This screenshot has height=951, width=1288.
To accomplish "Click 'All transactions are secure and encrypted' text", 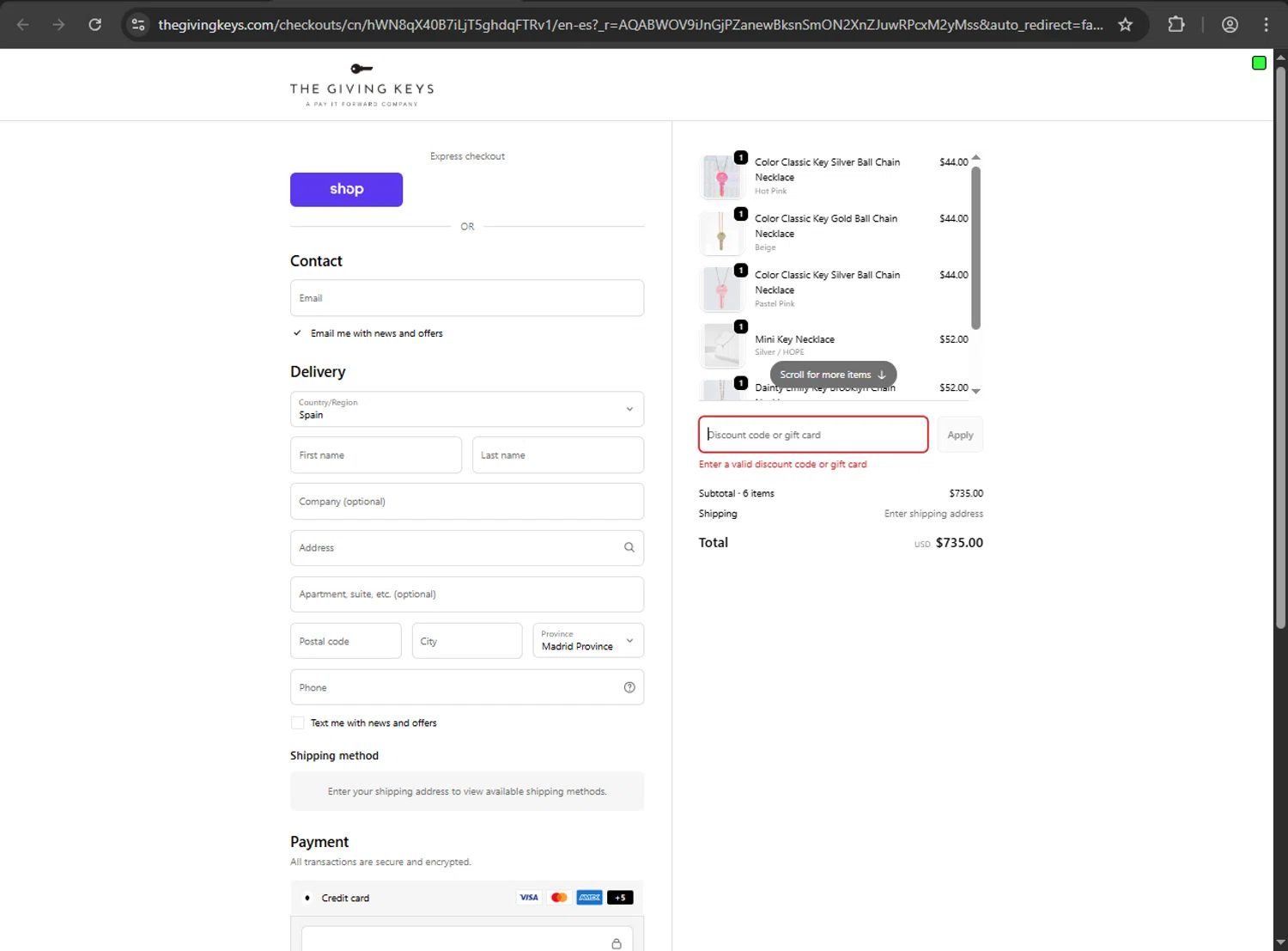I will pos(380,862).
